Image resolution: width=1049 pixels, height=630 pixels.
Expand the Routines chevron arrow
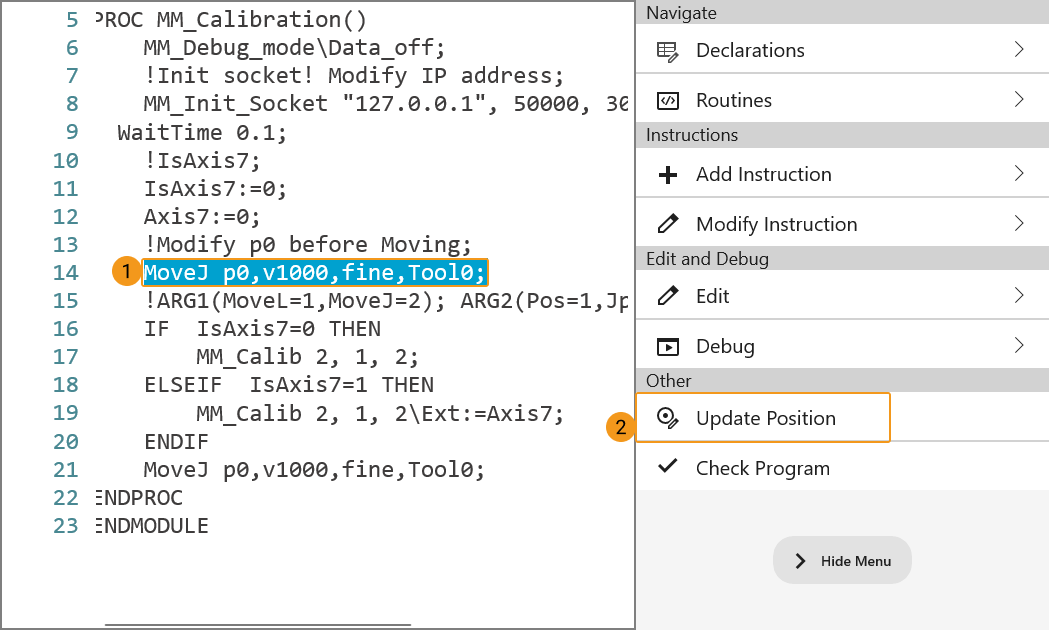pyautogui.click(x=1019, y=100)
